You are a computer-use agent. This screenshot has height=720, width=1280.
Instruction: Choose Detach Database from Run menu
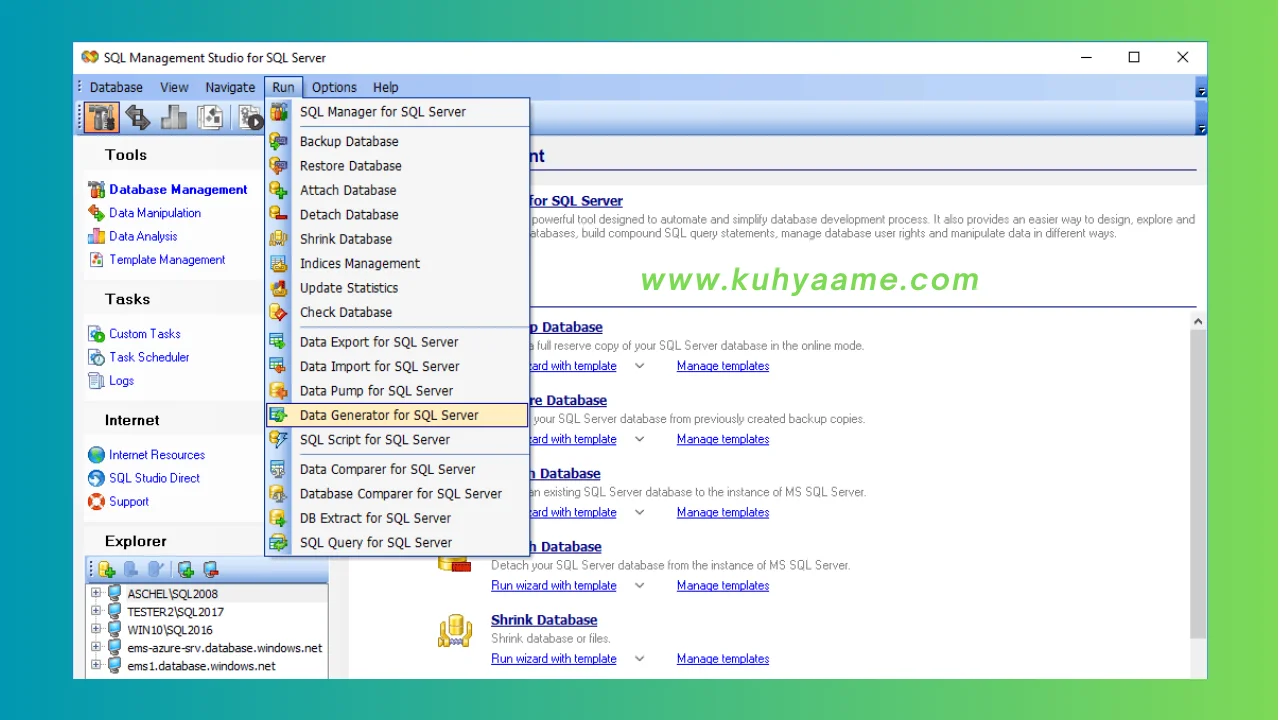(397, 215)
